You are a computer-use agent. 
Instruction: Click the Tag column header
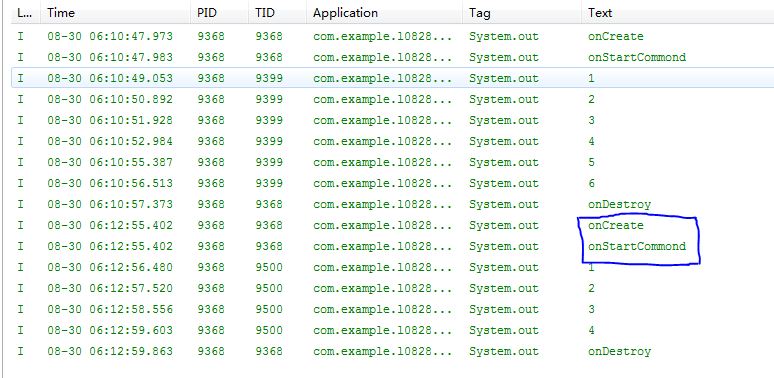pos(522,13)
